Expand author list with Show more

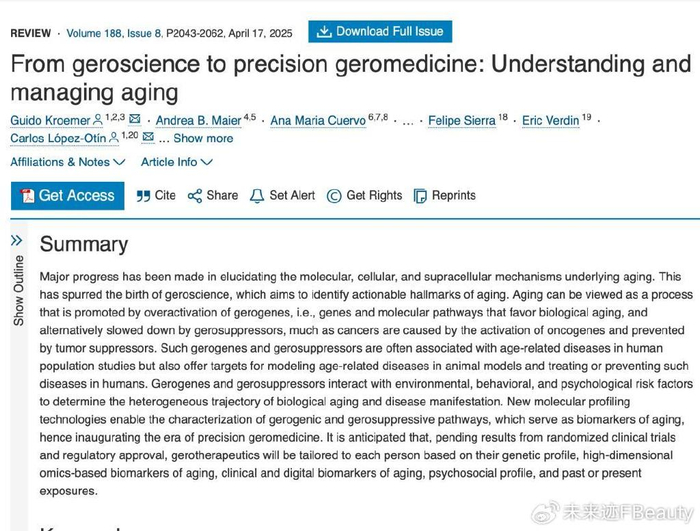tap(203, 139)
